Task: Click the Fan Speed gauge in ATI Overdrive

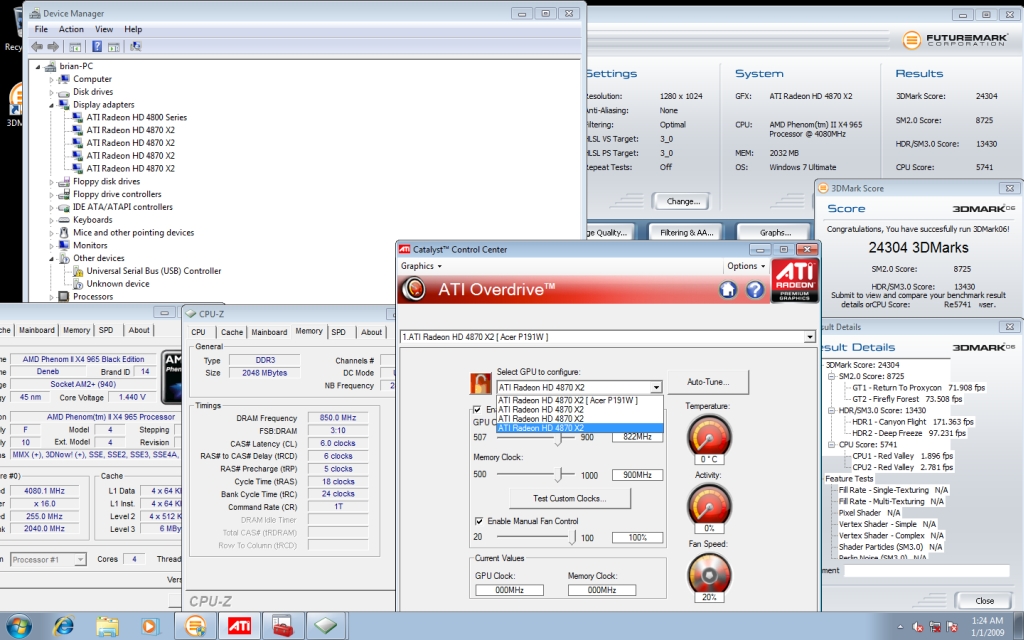Action: (709, 573)
